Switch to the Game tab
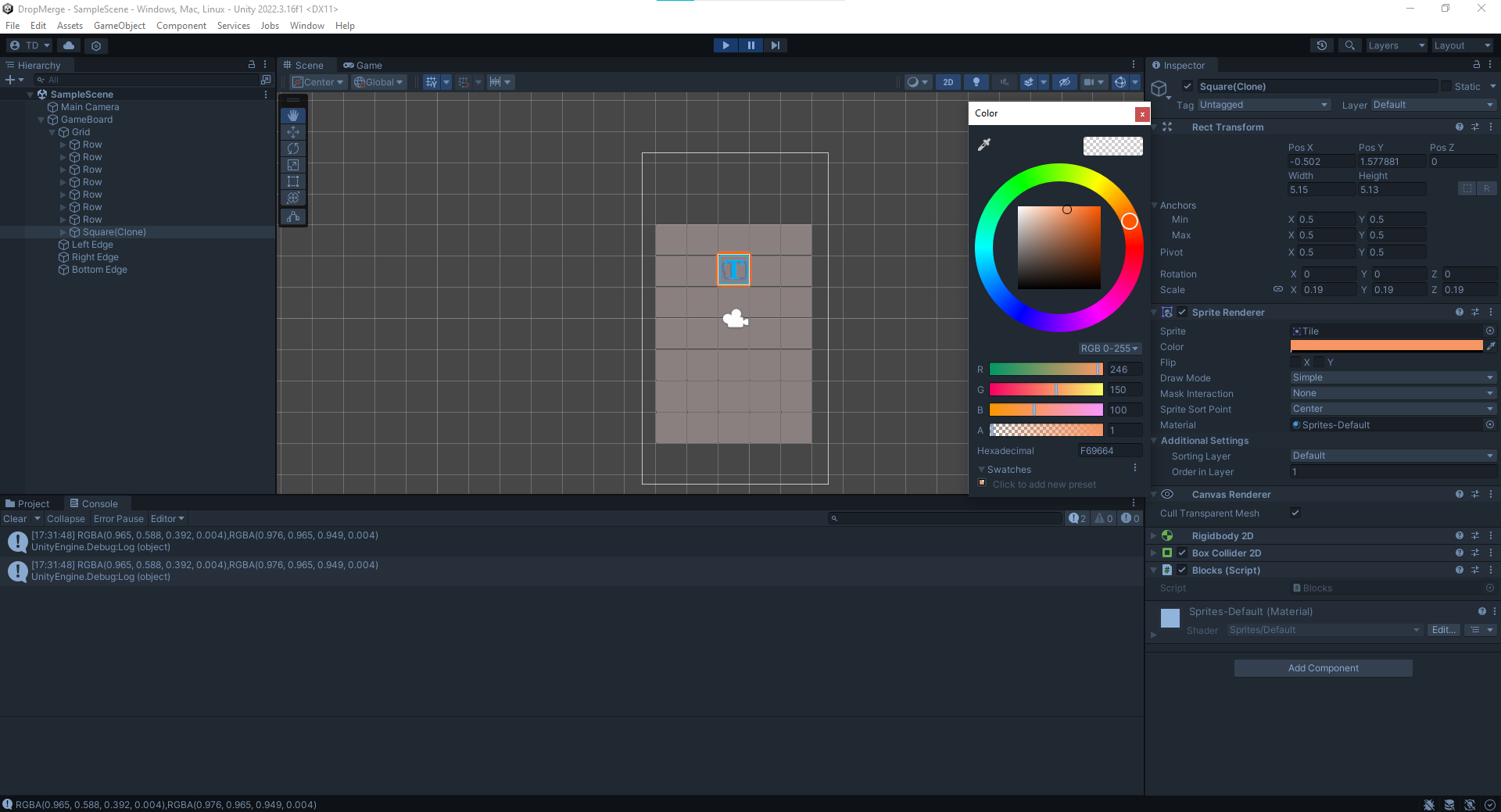The image size is (1501, 812). pos(363,65)
